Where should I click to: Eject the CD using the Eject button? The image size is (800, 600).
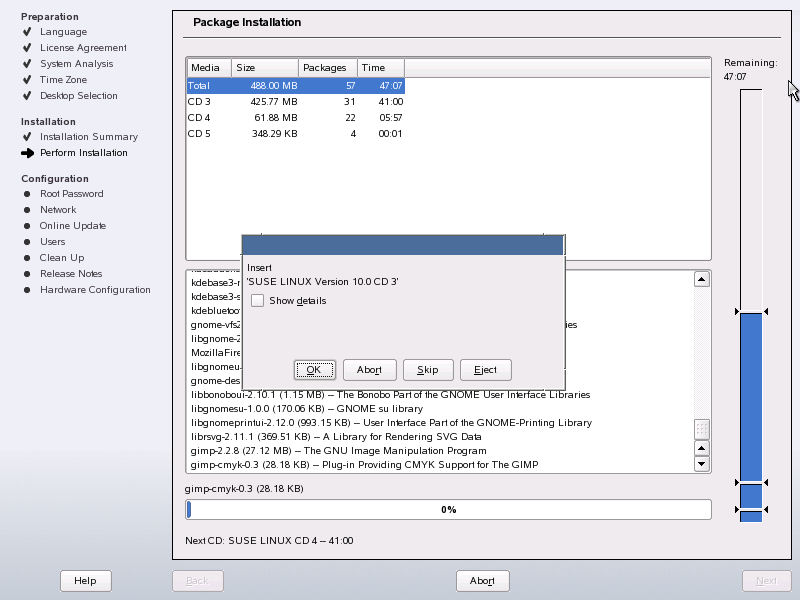pos(485,370)
